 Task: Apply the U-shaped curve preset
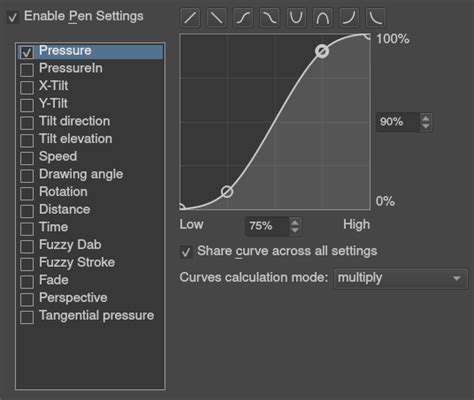click(x=296, y=18)
